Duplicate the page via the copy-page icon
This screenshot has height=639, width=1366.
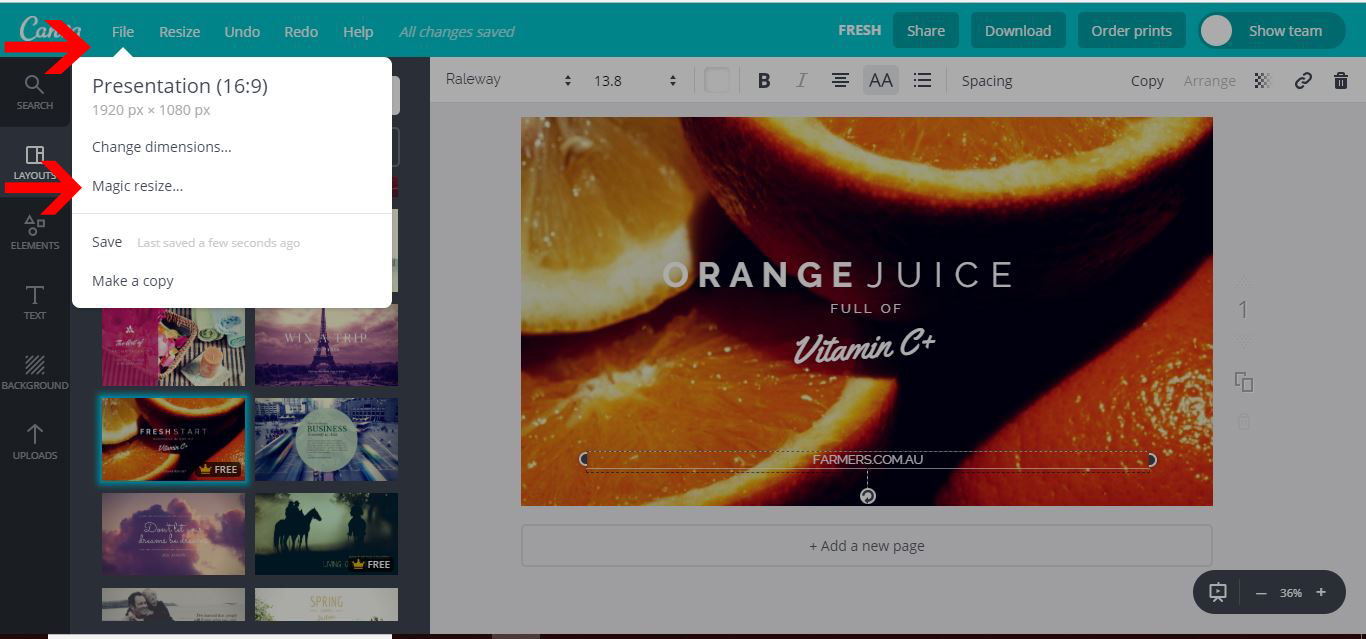coord(1243,381)
